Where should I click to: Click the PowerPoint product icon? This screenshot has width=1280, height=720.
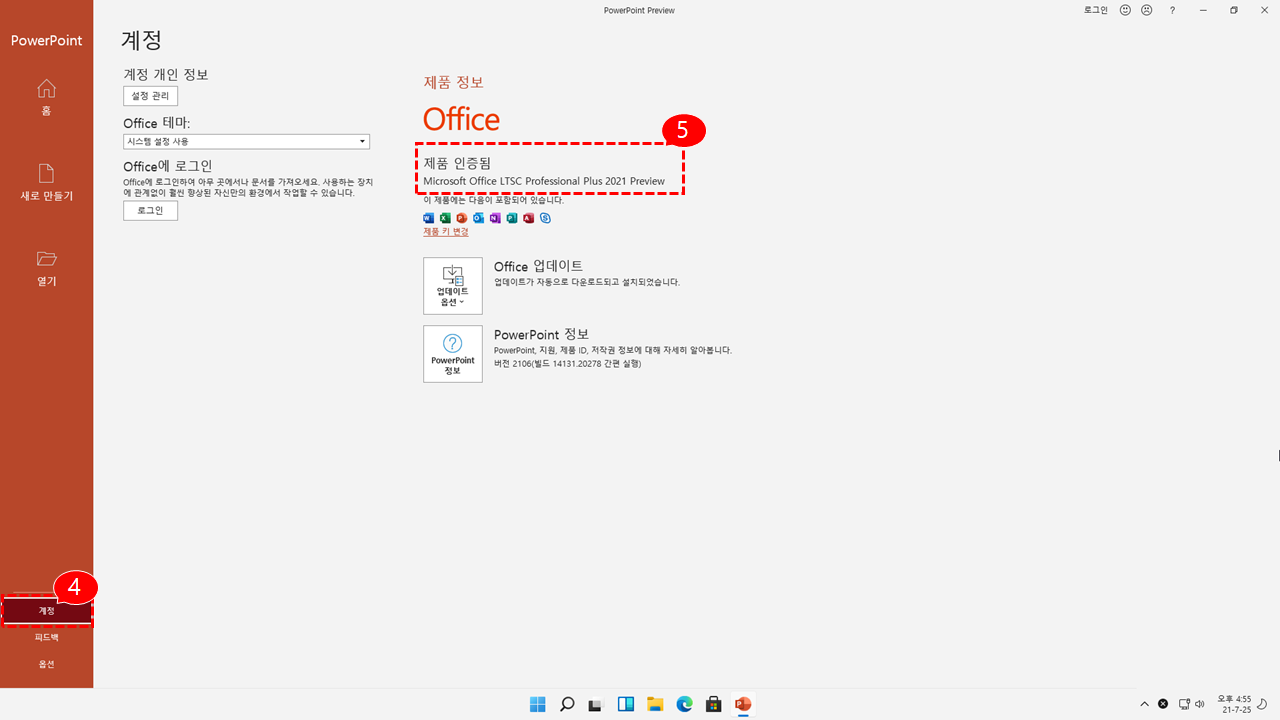[x=462, y=218]
